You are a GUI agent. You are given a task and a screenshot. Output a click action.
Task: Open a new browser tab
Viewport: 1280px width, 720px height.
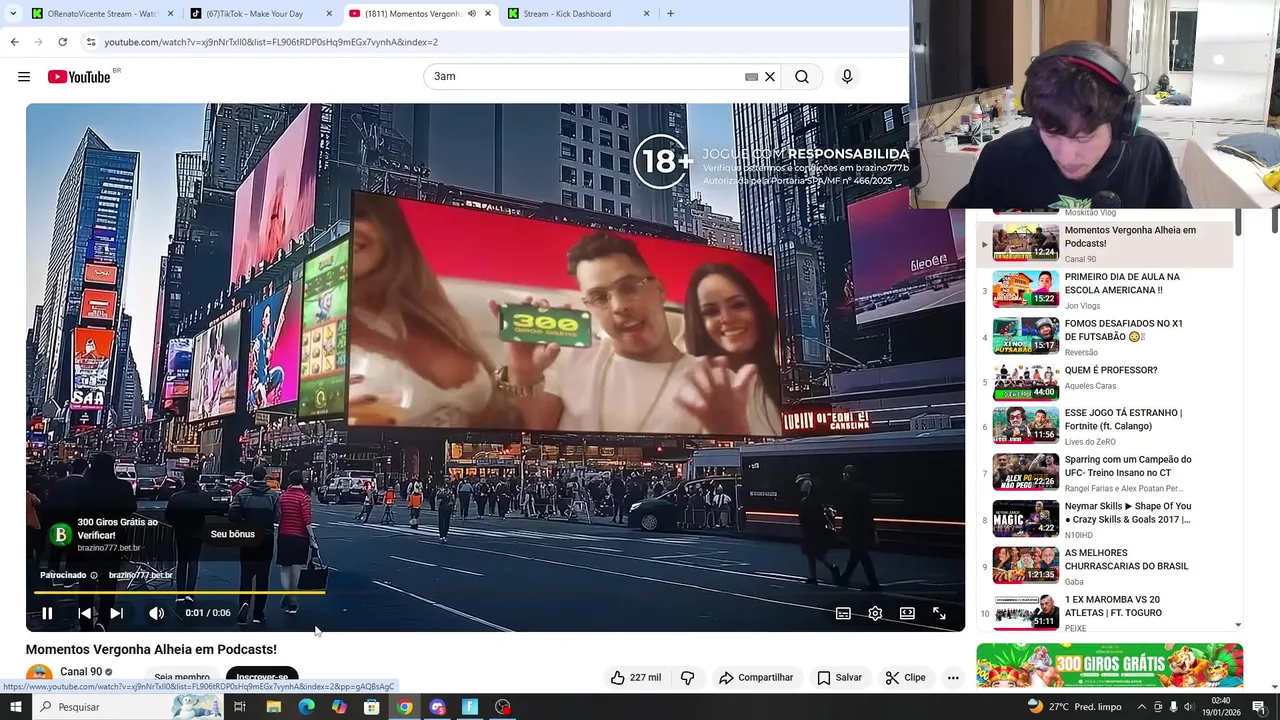tap(670, 14)
